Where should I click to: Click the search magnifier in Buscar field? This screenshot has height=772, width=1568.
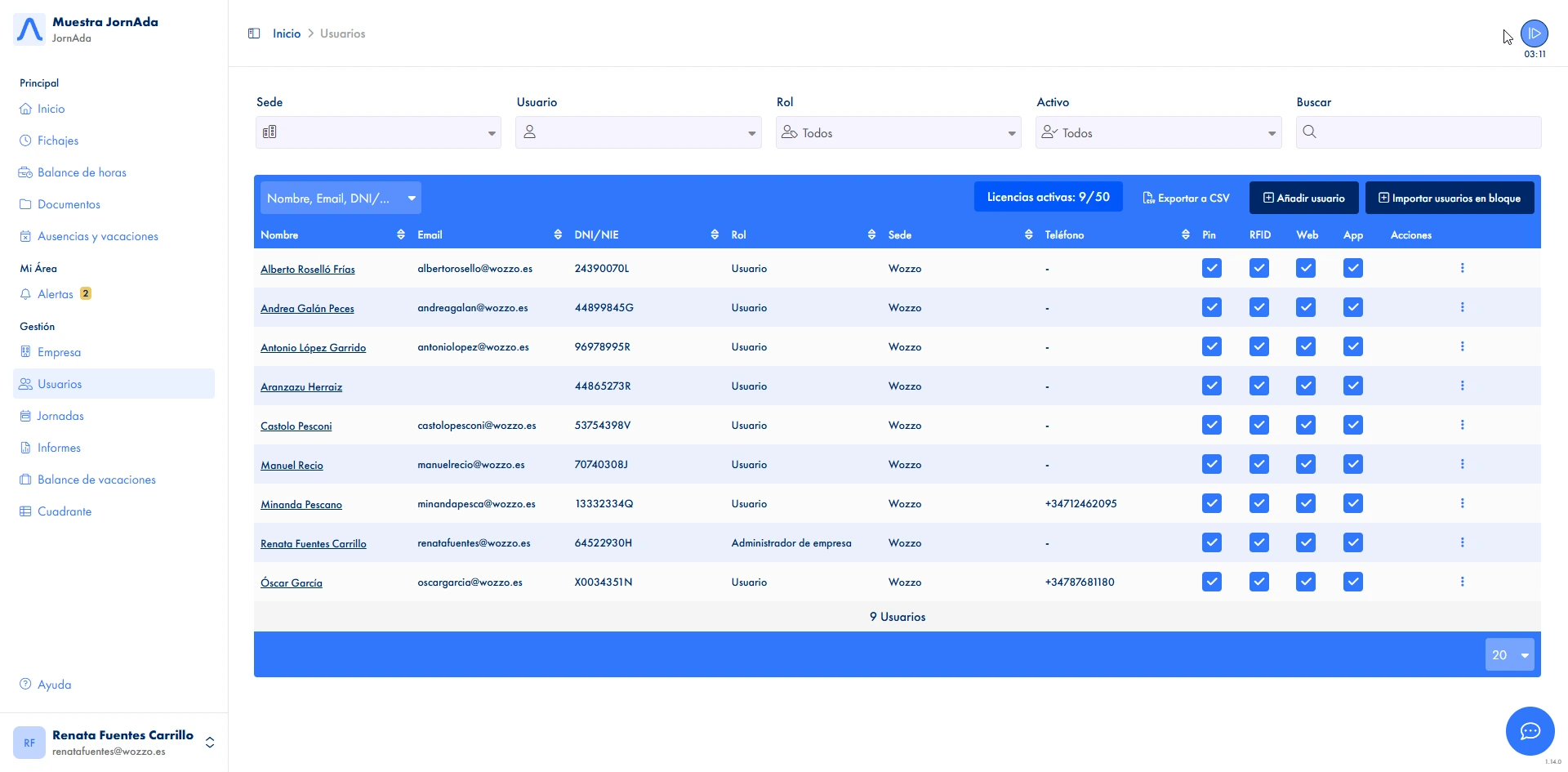tap(1310, 132)
